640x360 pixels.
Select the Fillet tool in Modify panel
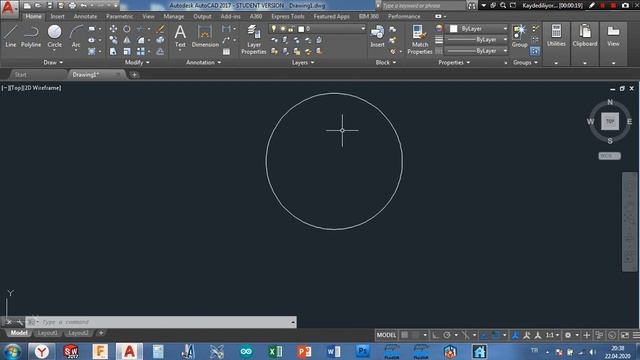141,40
